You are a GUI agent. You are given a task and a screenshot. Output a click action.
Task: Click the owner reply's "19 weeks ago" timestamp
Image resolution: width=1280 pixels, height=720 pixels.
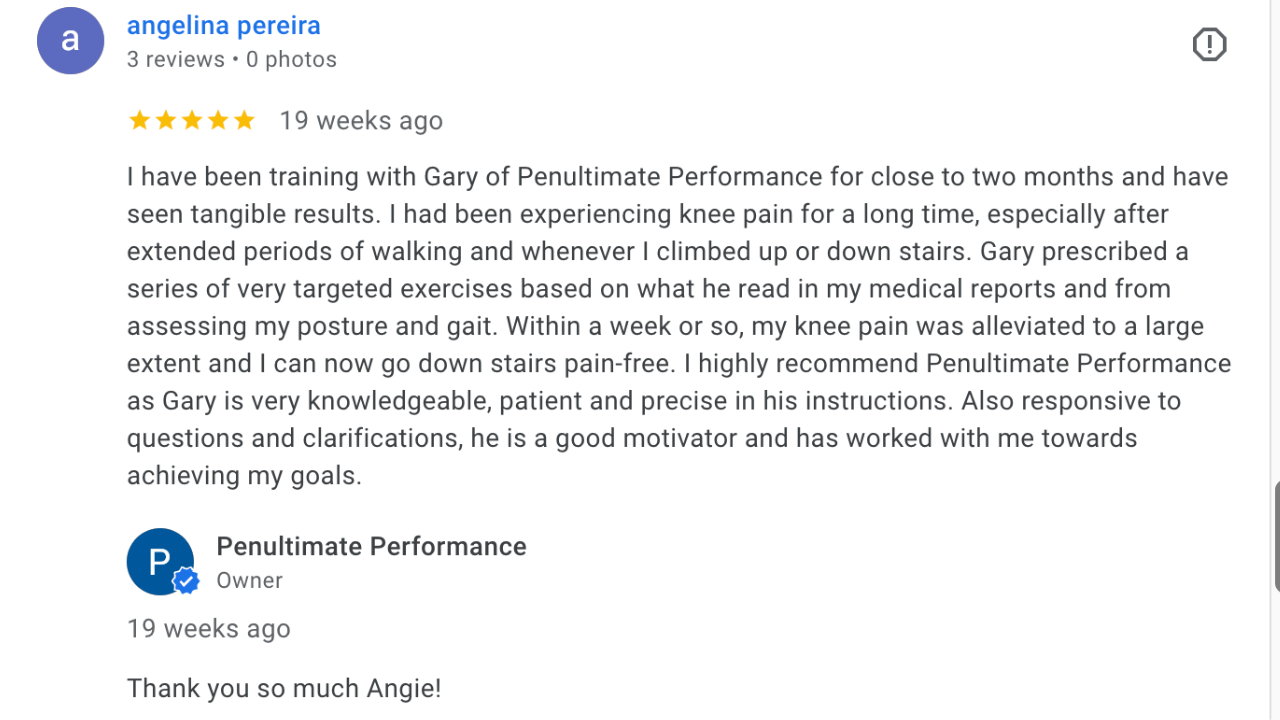coord(209,628)
